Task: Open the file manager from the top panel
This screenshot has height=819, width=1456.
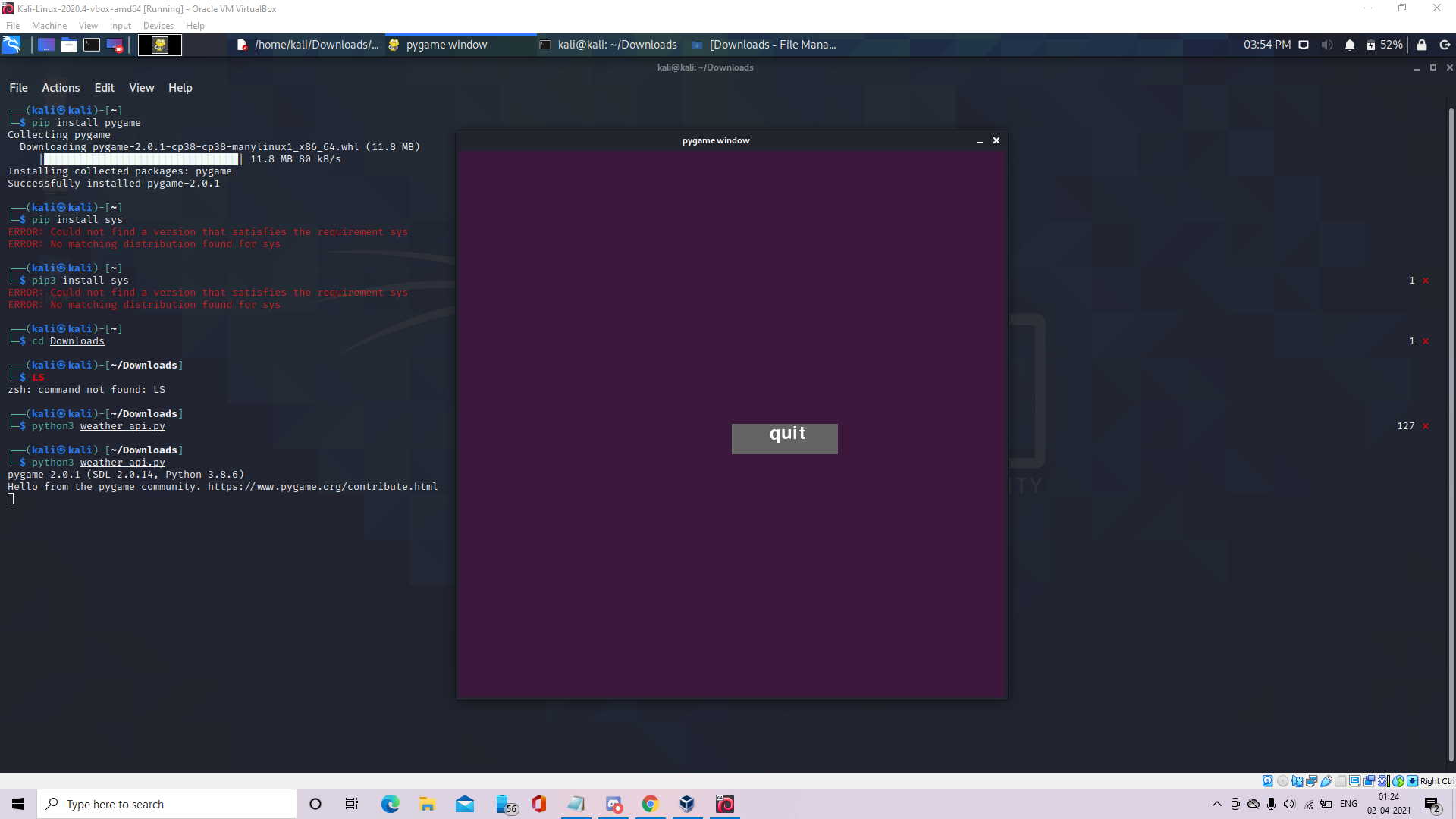Action: click(x=68, y=45)
